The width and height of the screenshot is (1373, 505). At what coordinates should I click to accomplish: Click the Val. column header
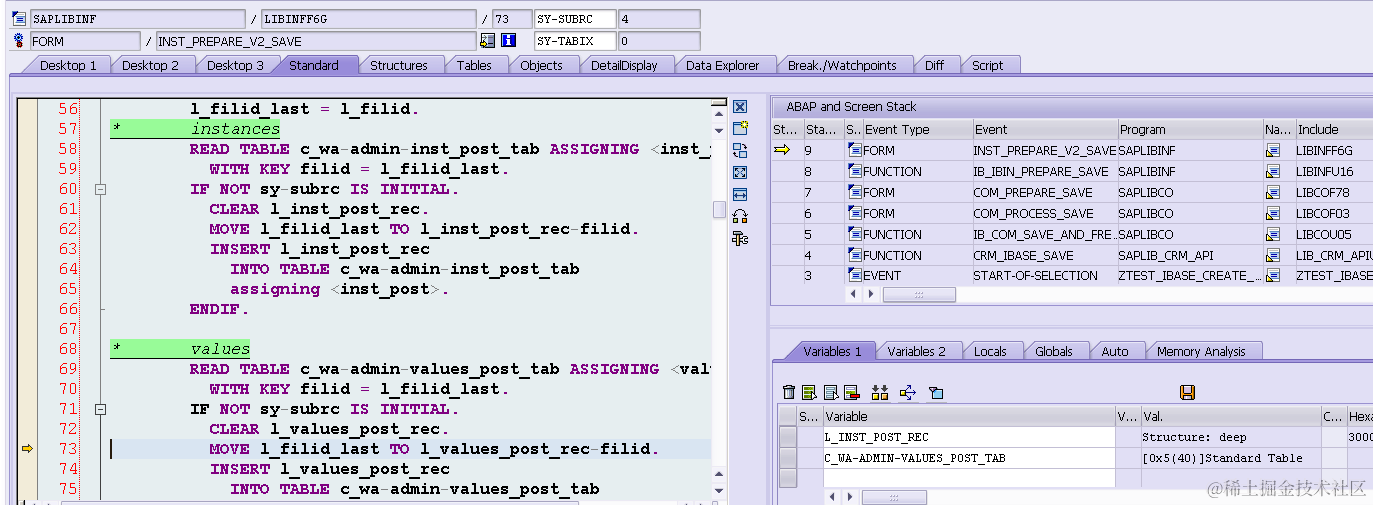[x=1230, y=416]
